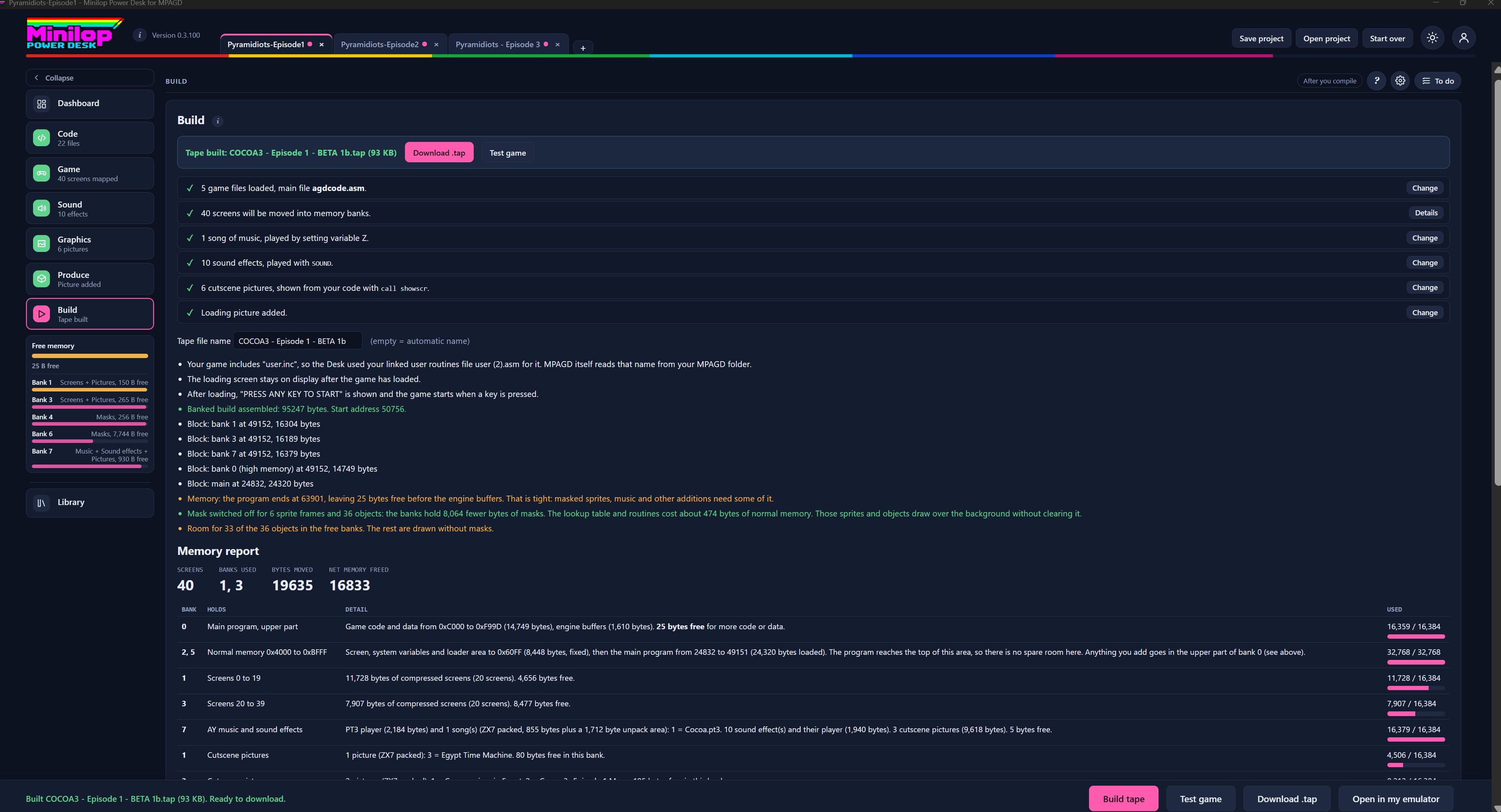Image resolution: width=1501 pixels, height=812 pixels.
Task: Show Details for 40 screens memory banks
Action: (x=1426, y=213)
